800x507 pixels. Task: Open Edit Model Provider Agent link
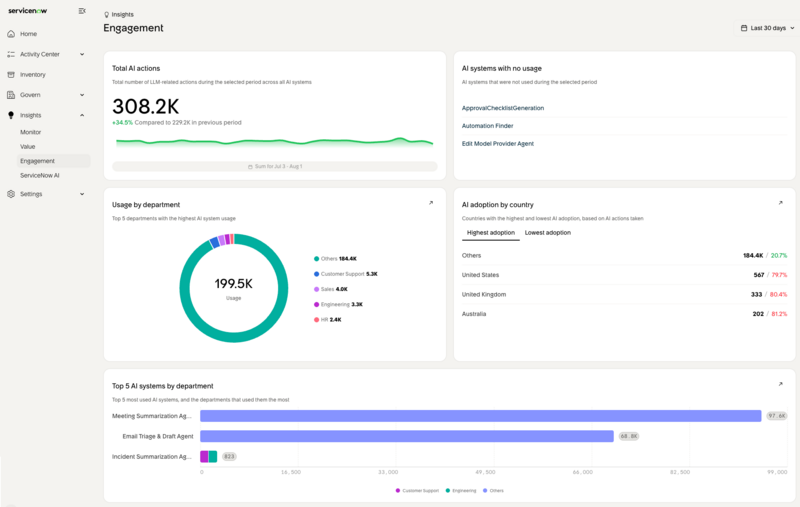[x=497, y=144]
